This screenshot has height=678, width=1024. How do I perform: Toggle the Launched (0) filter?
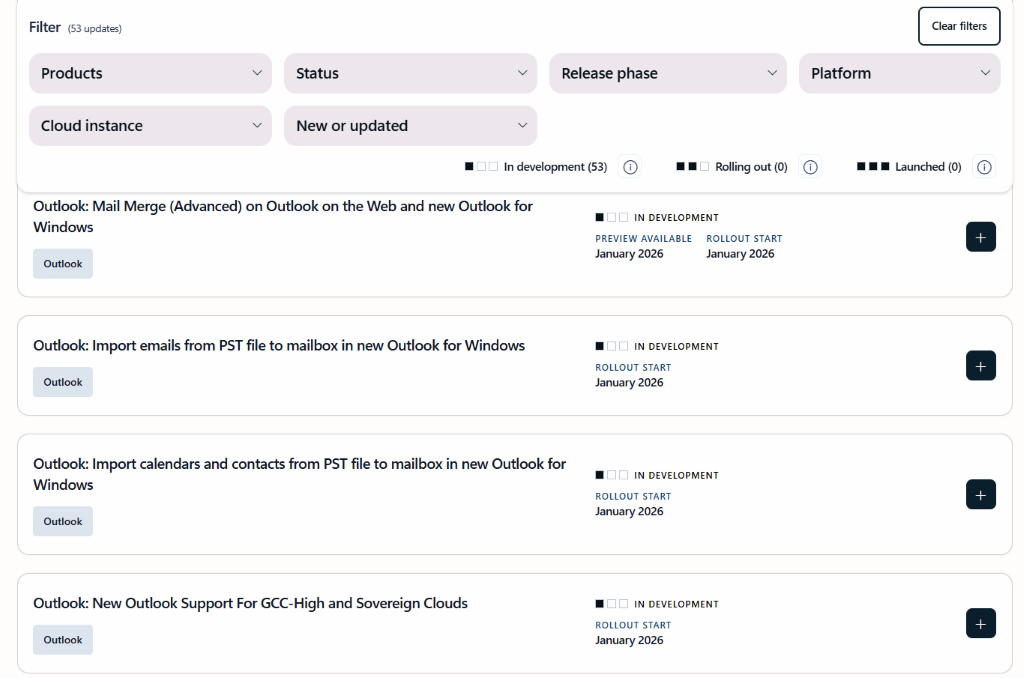906,166
